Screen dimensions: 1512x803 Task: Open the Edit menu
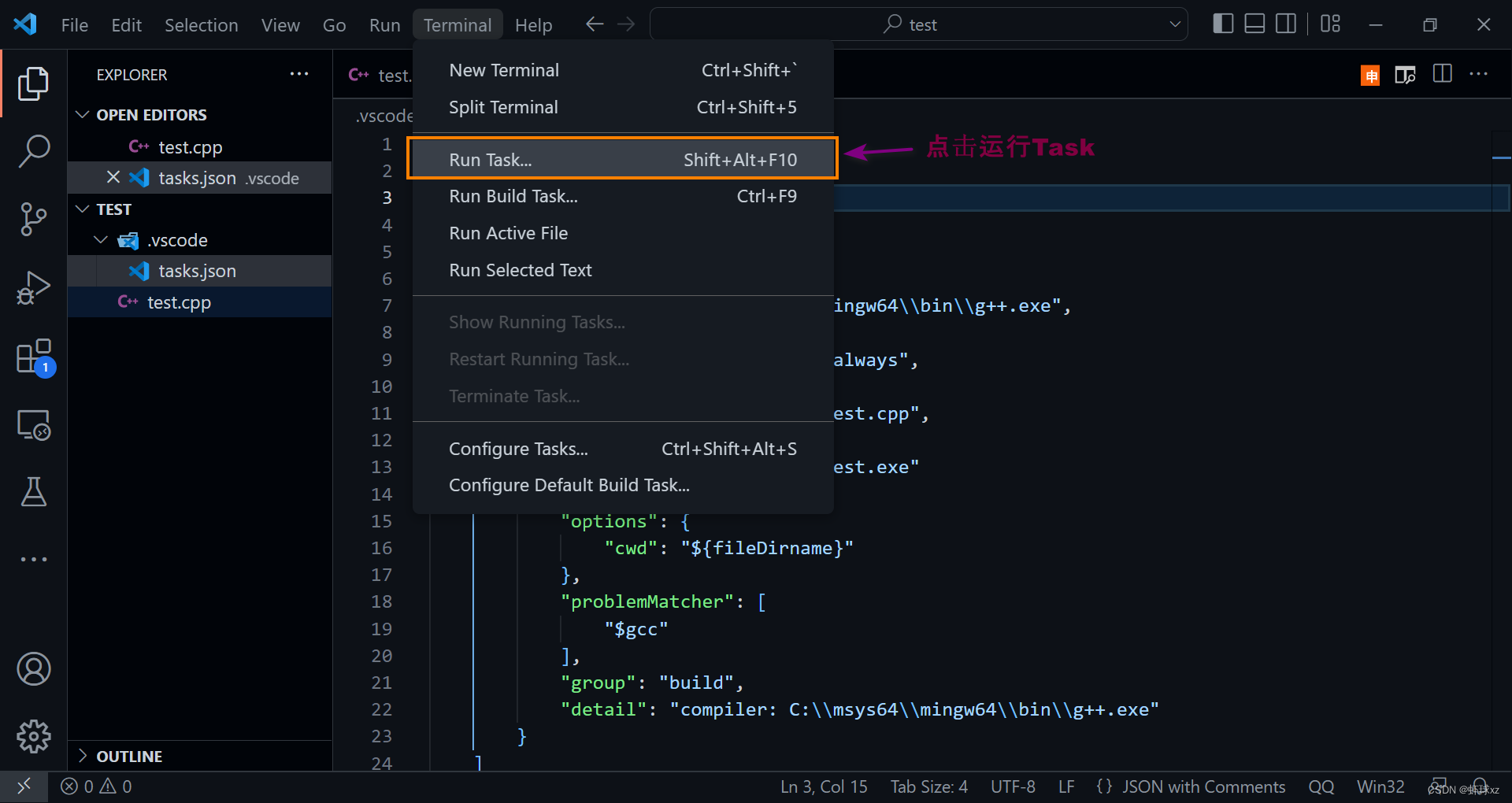point(126,25)
